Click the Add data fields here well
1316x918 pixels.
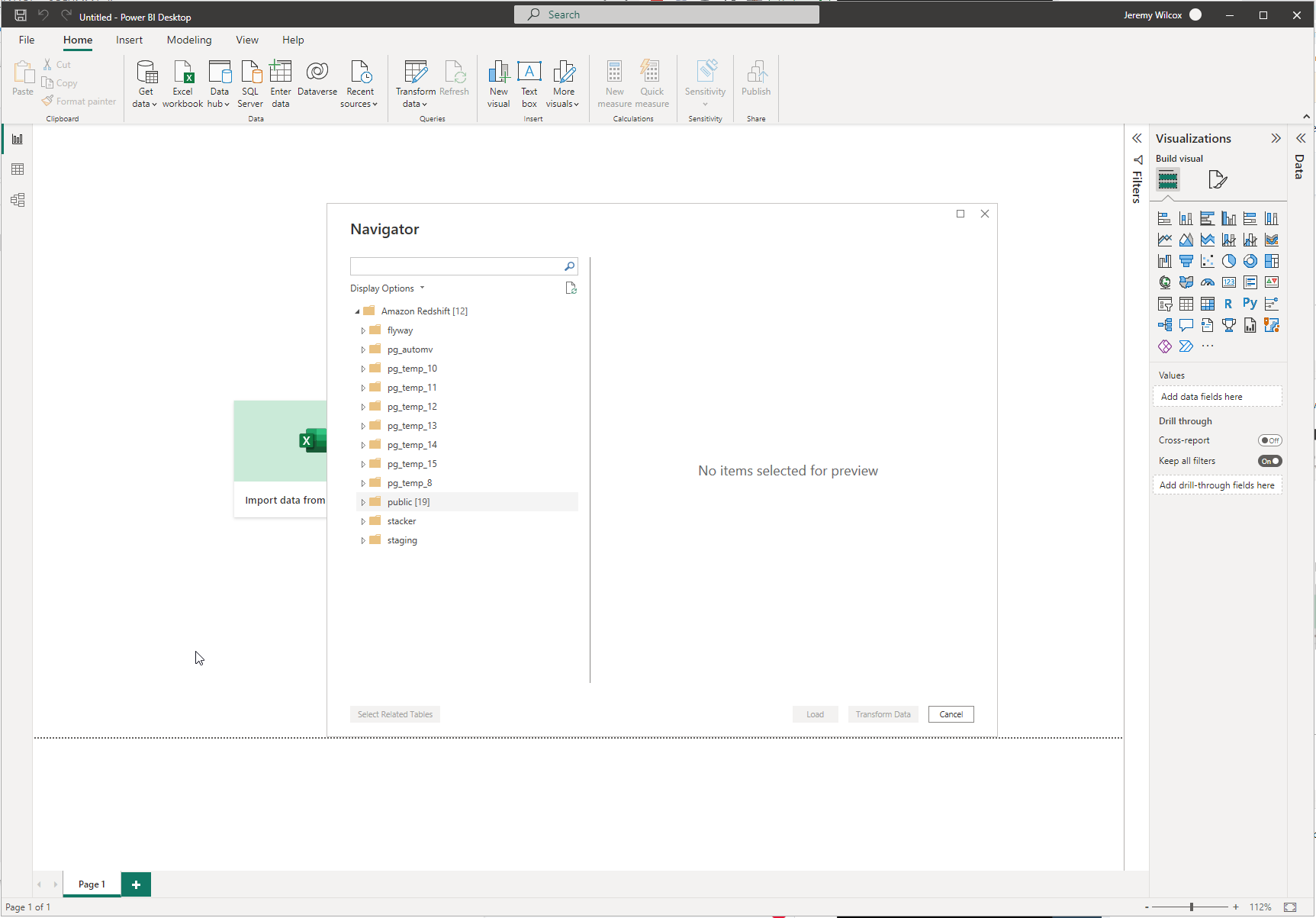1218,397
